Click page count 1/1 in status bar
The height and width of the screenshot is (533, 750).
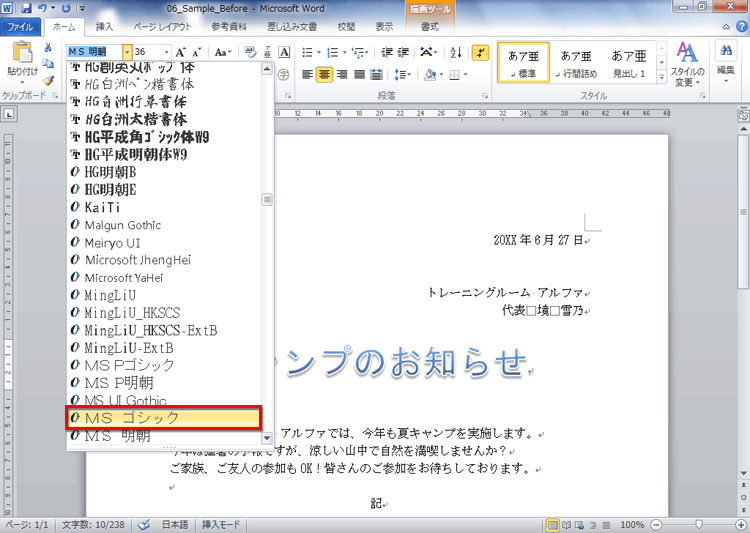pyautogui.click(x=27, y=525)
